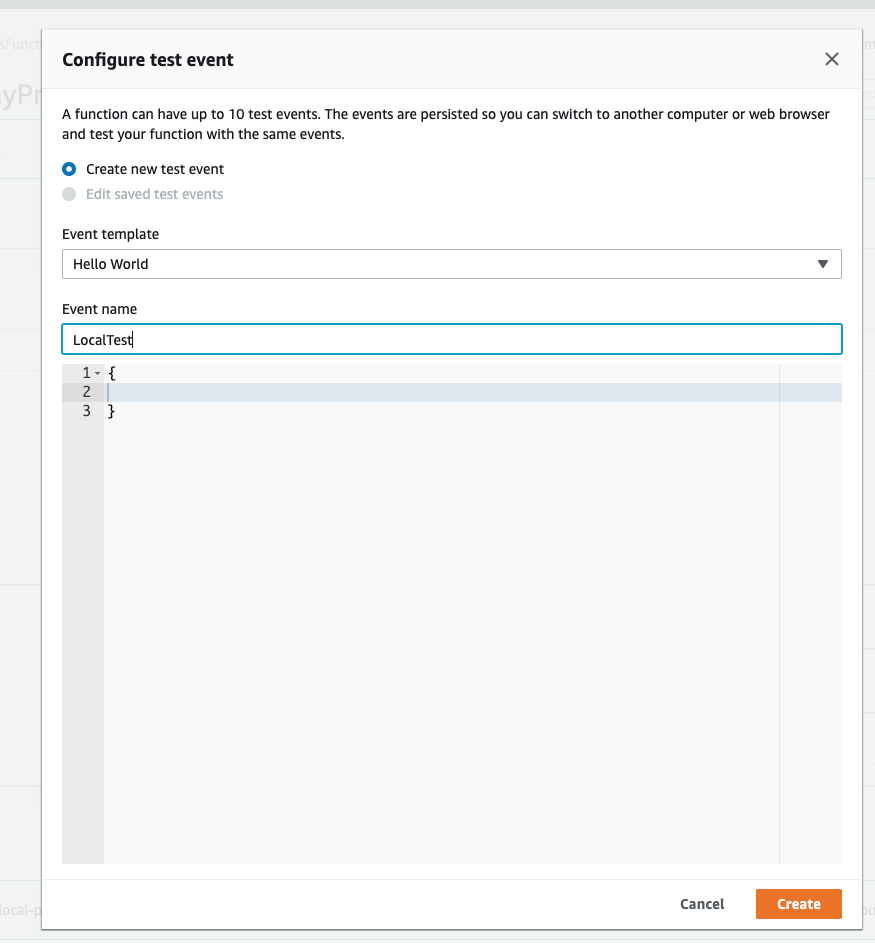Click the Event template dropdown arrow

click(823, 264)
